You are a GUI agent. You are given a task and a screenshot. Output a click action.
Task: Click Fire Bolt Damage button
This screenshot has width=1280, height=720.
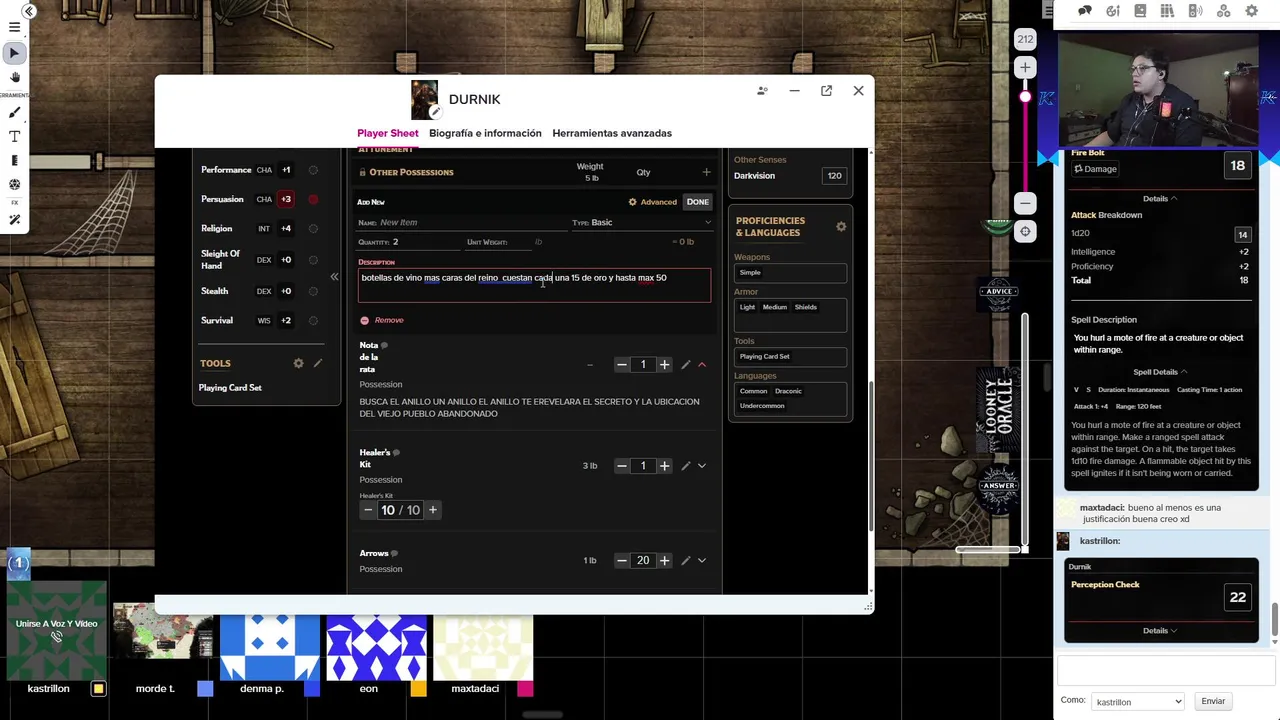pyautogui.click(x=1095, y=169)
